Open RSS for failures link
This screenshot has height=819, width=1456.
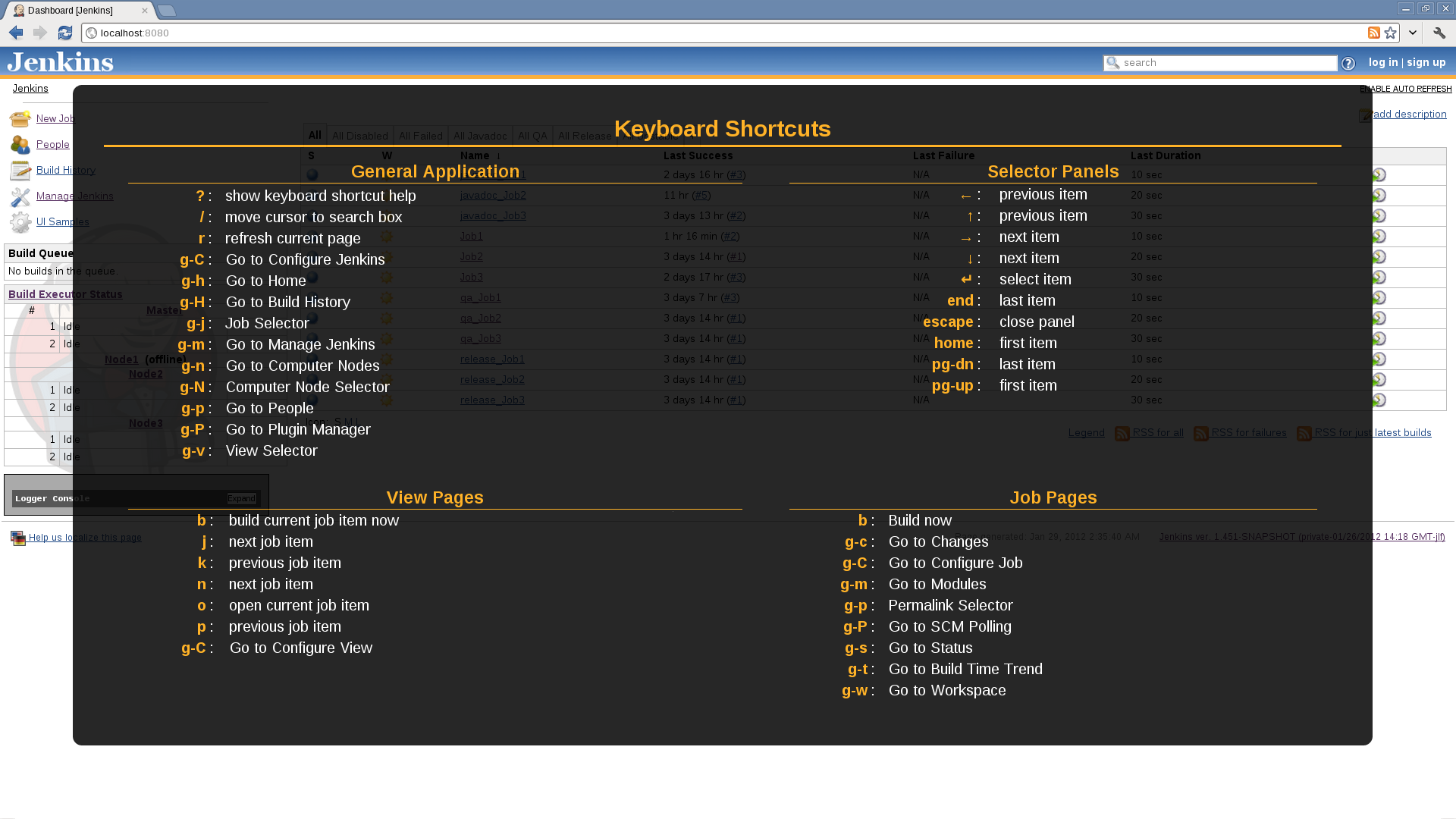[1247, 432]
